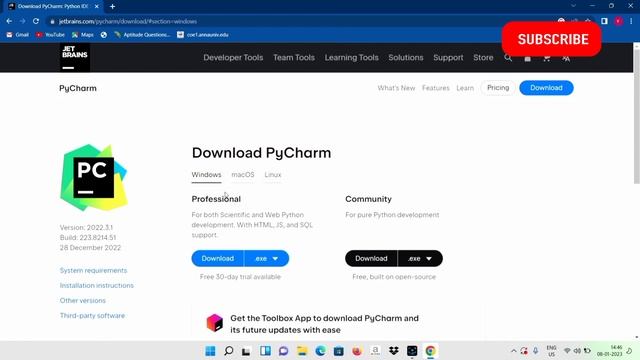Open Pricing button
640x360 pixels.
(x=498, y=88)
